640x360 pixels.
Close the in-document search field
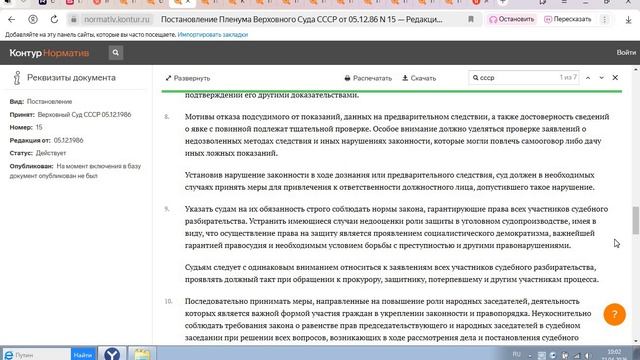tap(615, 78)
